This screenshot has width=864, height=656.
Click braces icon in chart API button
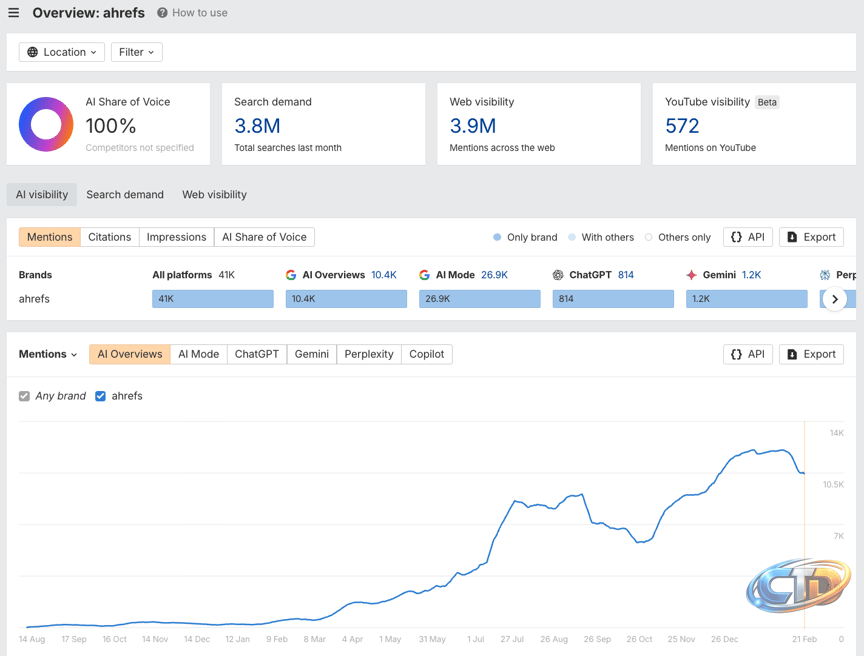(x=736, y=354)
